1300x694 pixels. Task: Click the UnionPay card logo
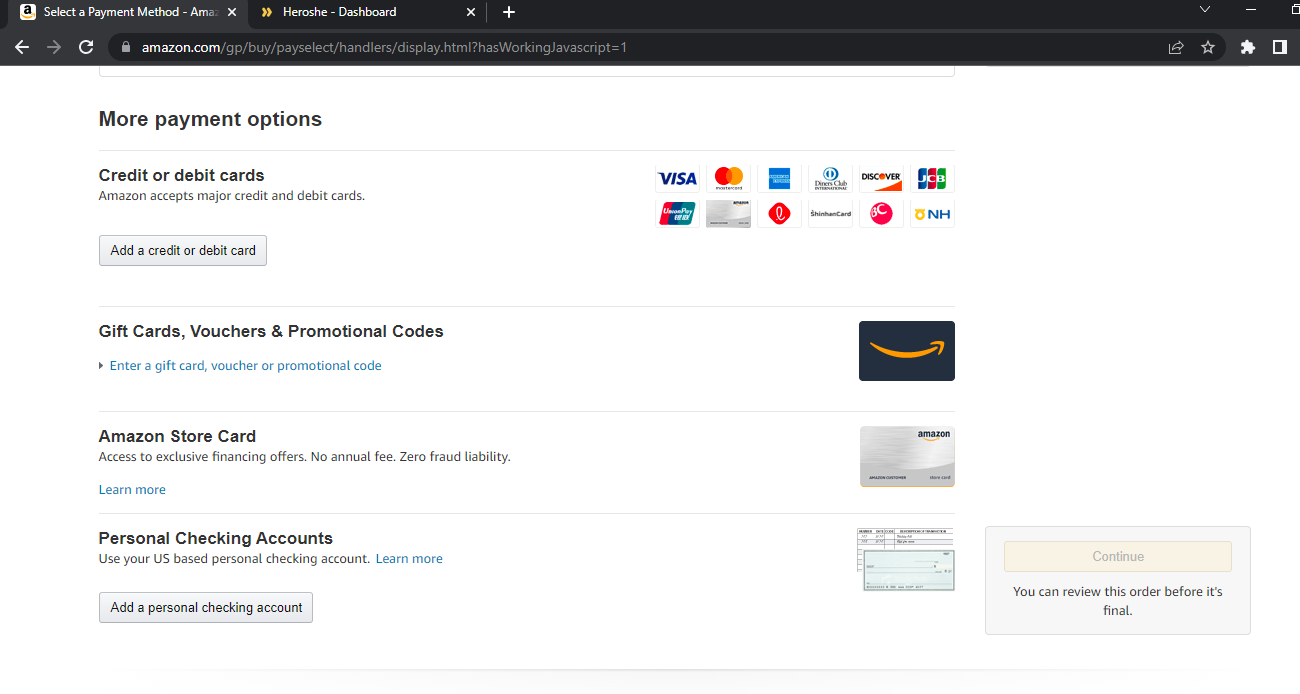coord(677,214)
